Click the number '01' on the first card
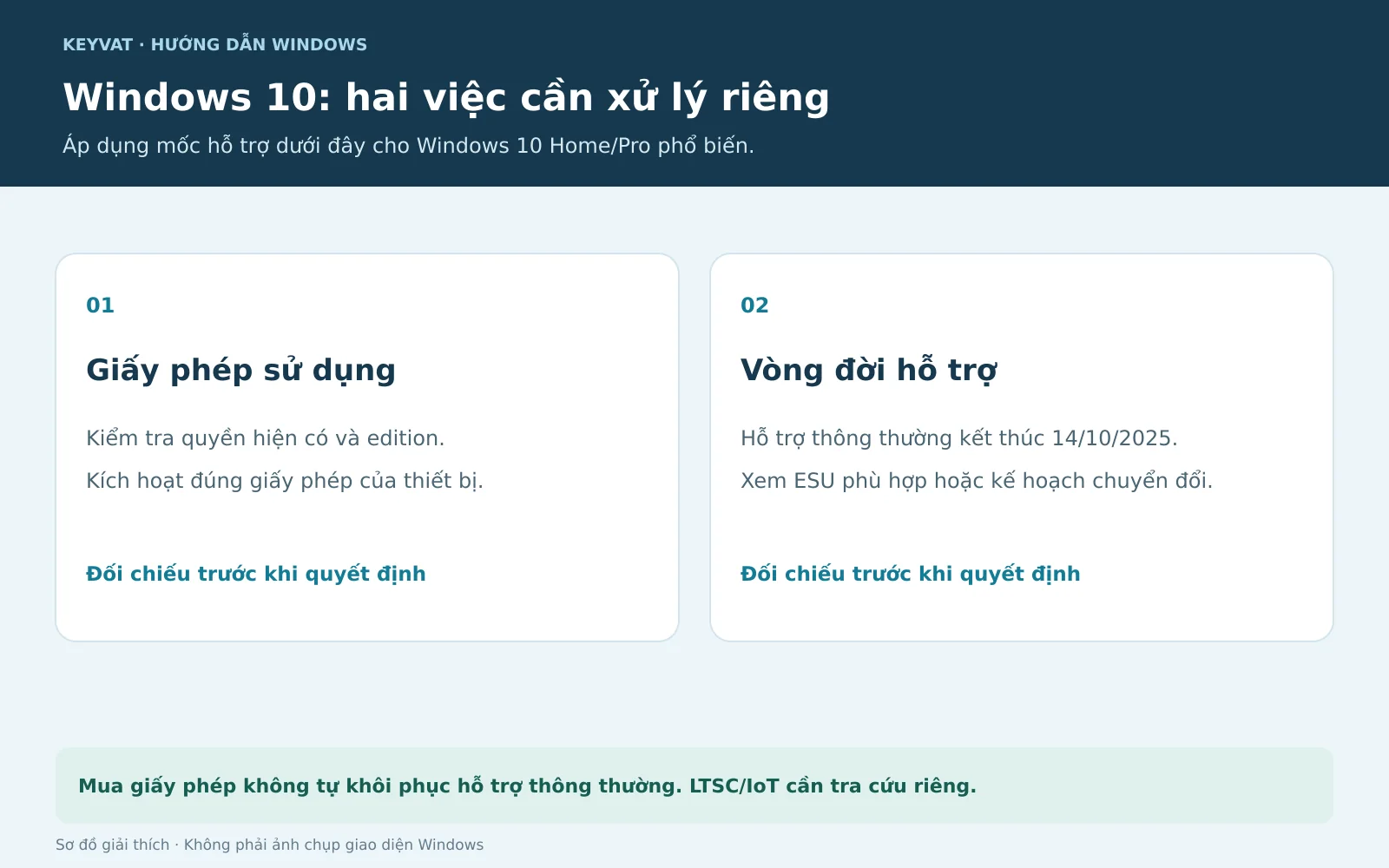Viewport: 1389px width, 868px height. click(x=100, y=306)
